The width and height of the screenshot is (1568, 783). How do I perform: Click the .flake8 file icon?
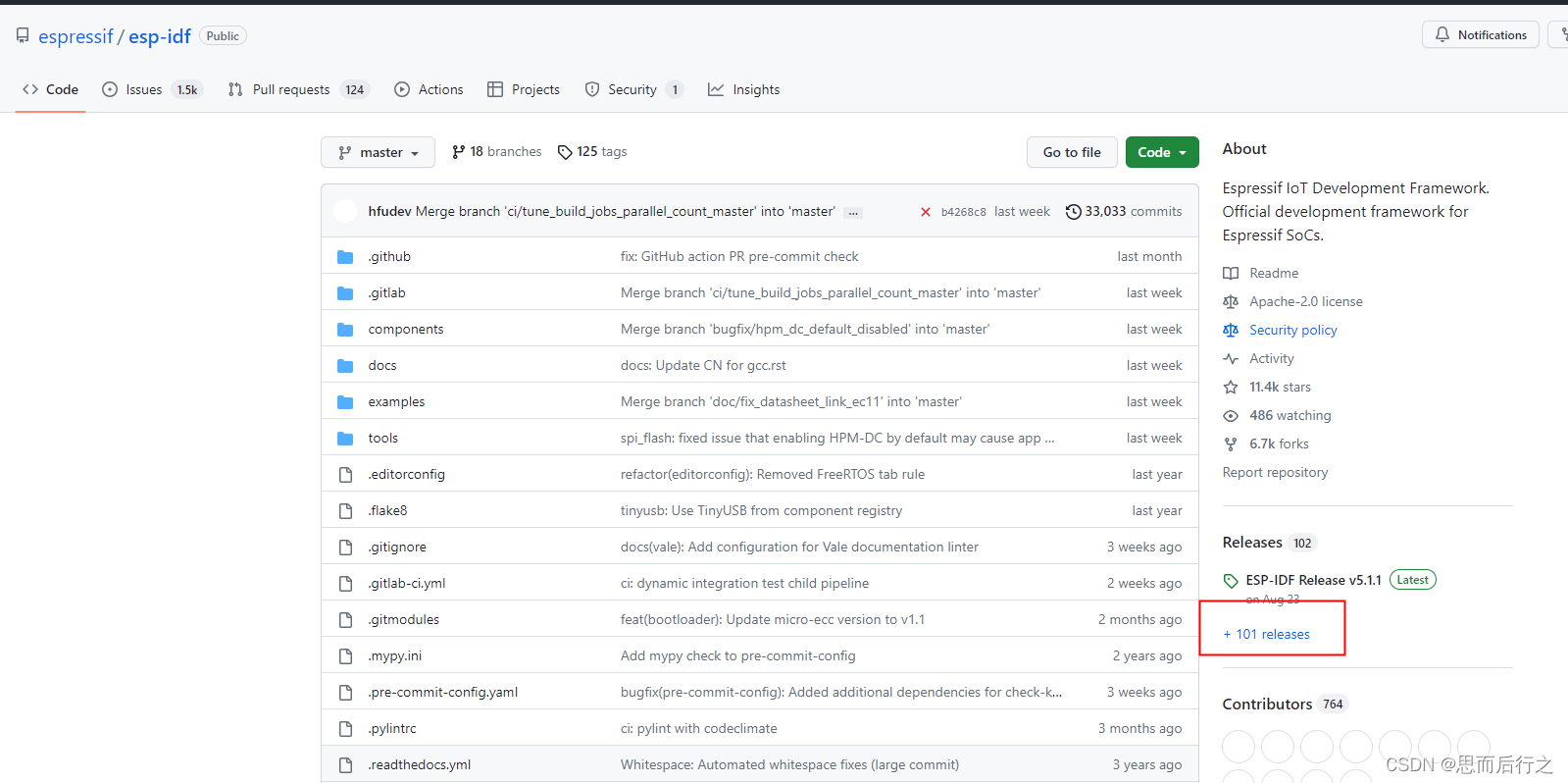click(x=345, y=511)
